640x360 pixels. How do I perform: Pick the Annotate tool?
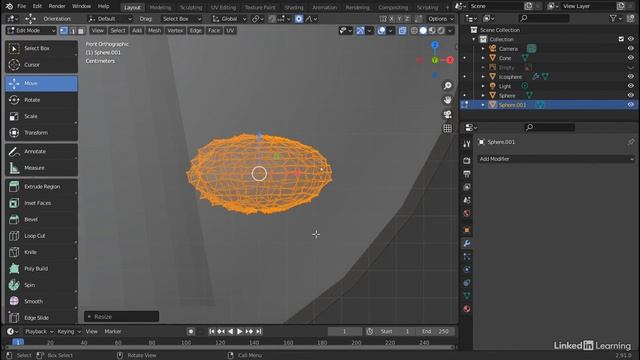click(x=41, y=151)
